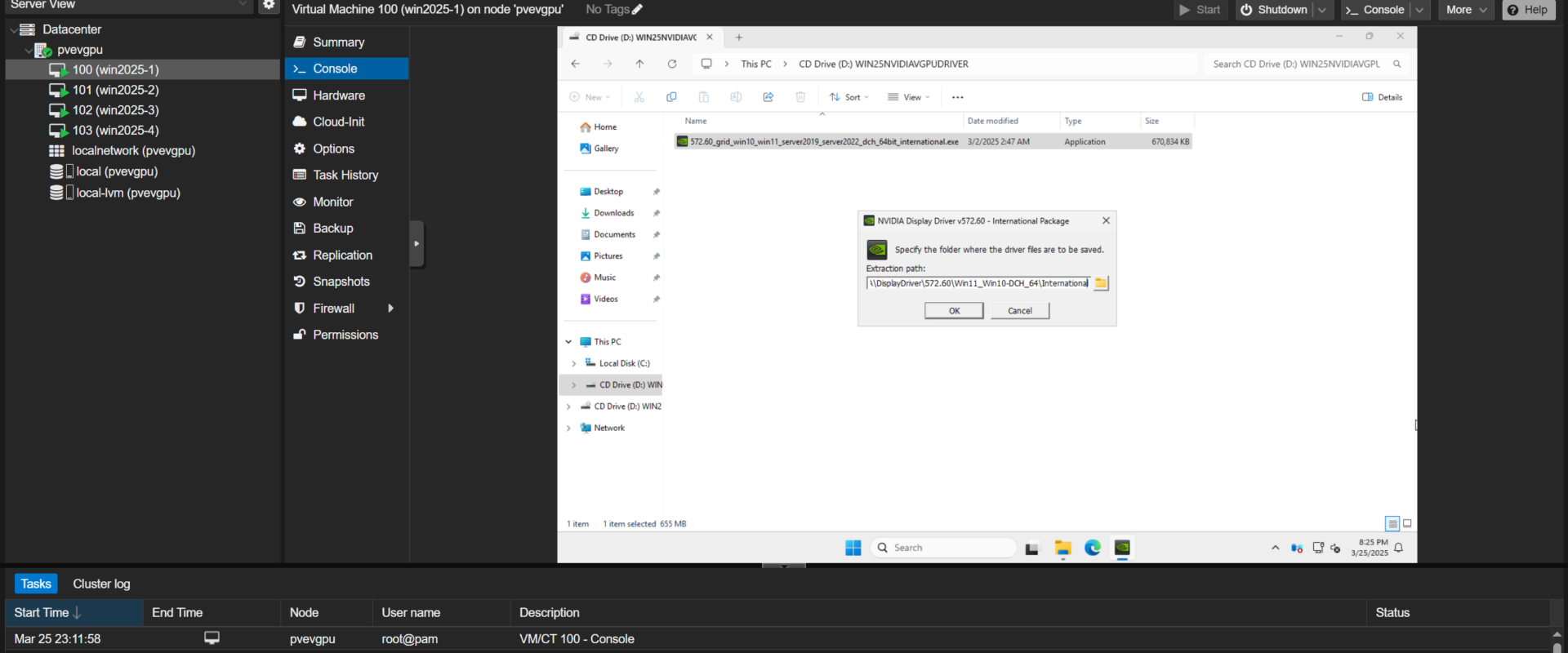Click the Explorer New button
Viewport: 1568px width, 653px height.
tap(590, 97)
